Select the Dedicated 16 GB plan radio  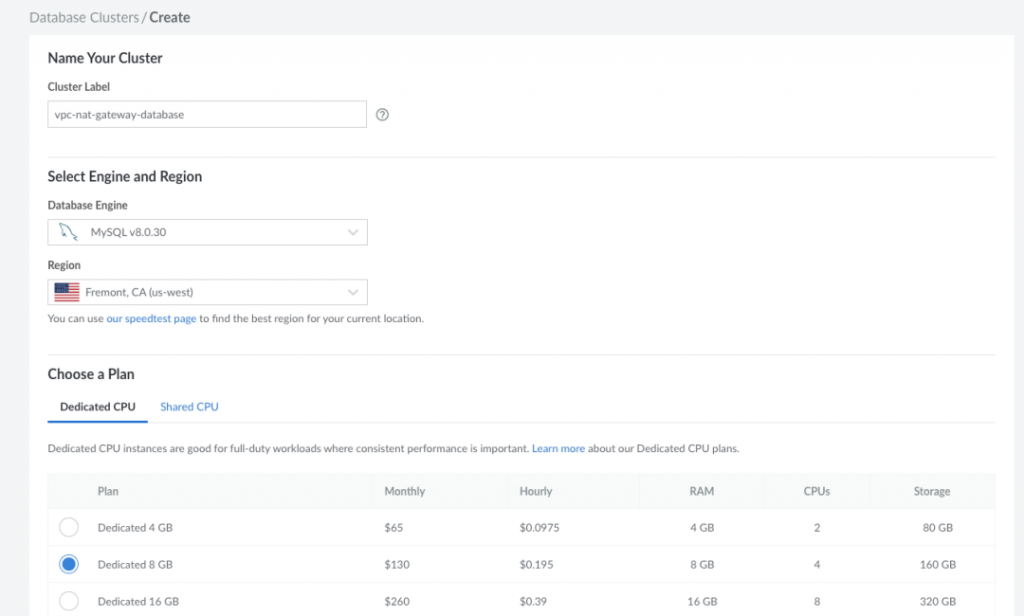tap(69, 601)
